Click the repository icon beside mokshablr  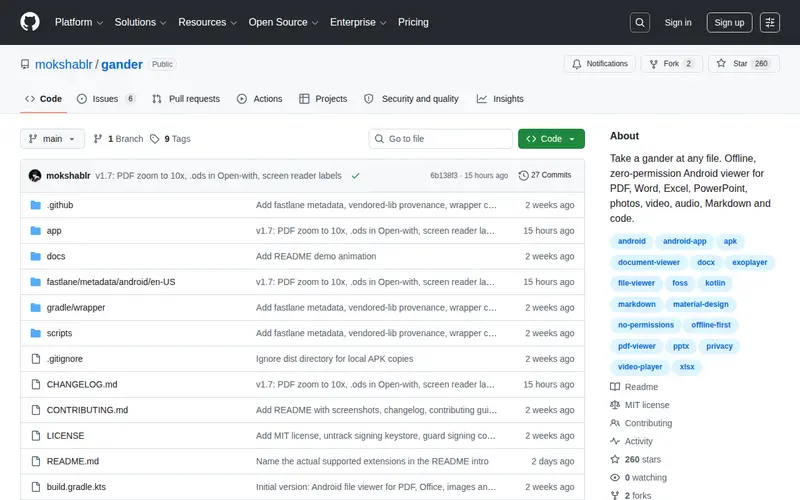[25, 64]
